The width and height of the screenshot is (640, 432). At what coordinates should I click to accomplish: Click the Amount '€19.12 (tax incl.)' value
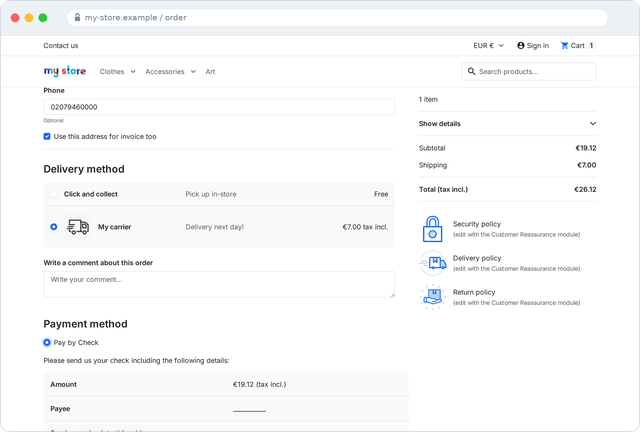[x=260, y=384]
